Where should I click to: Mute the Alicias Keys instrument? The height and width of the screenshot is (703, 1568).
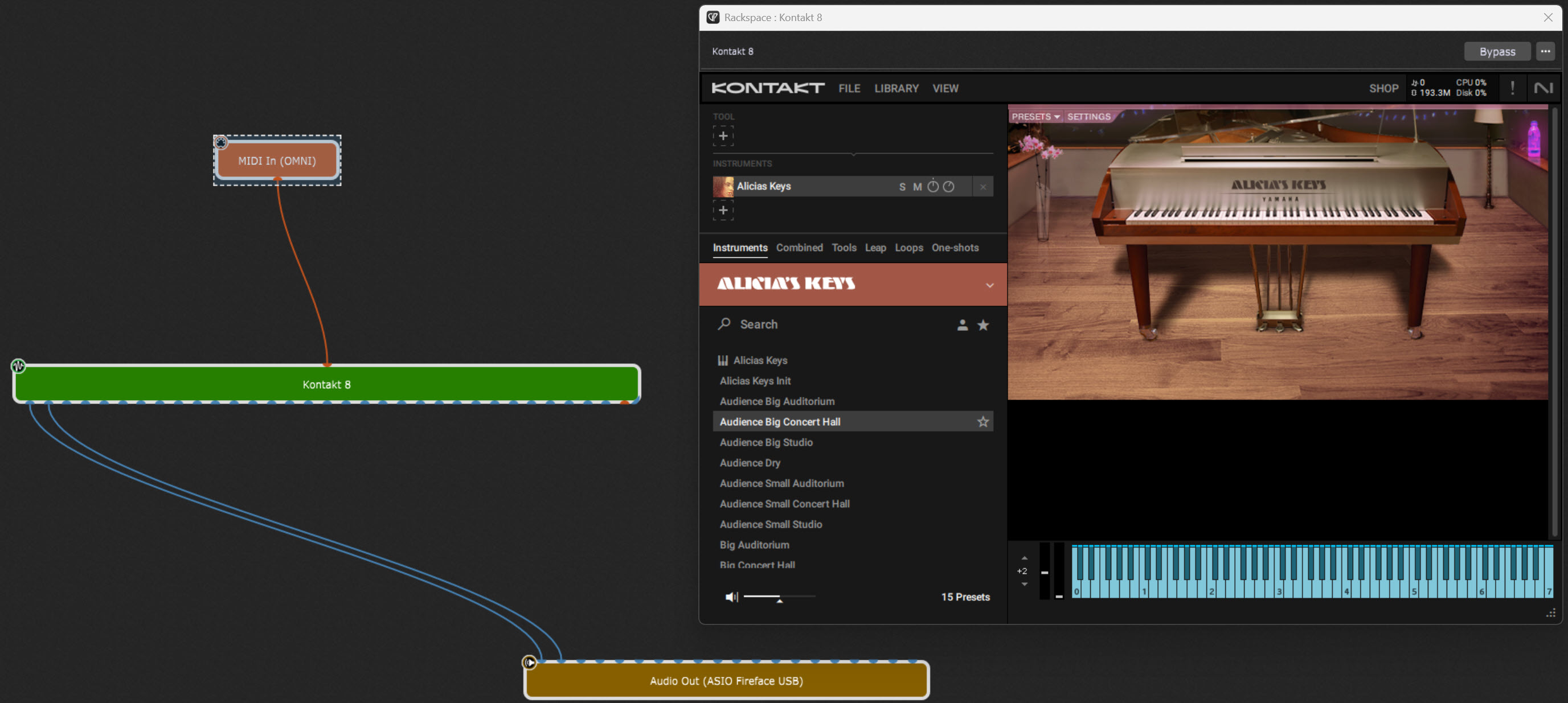point(918,187)
